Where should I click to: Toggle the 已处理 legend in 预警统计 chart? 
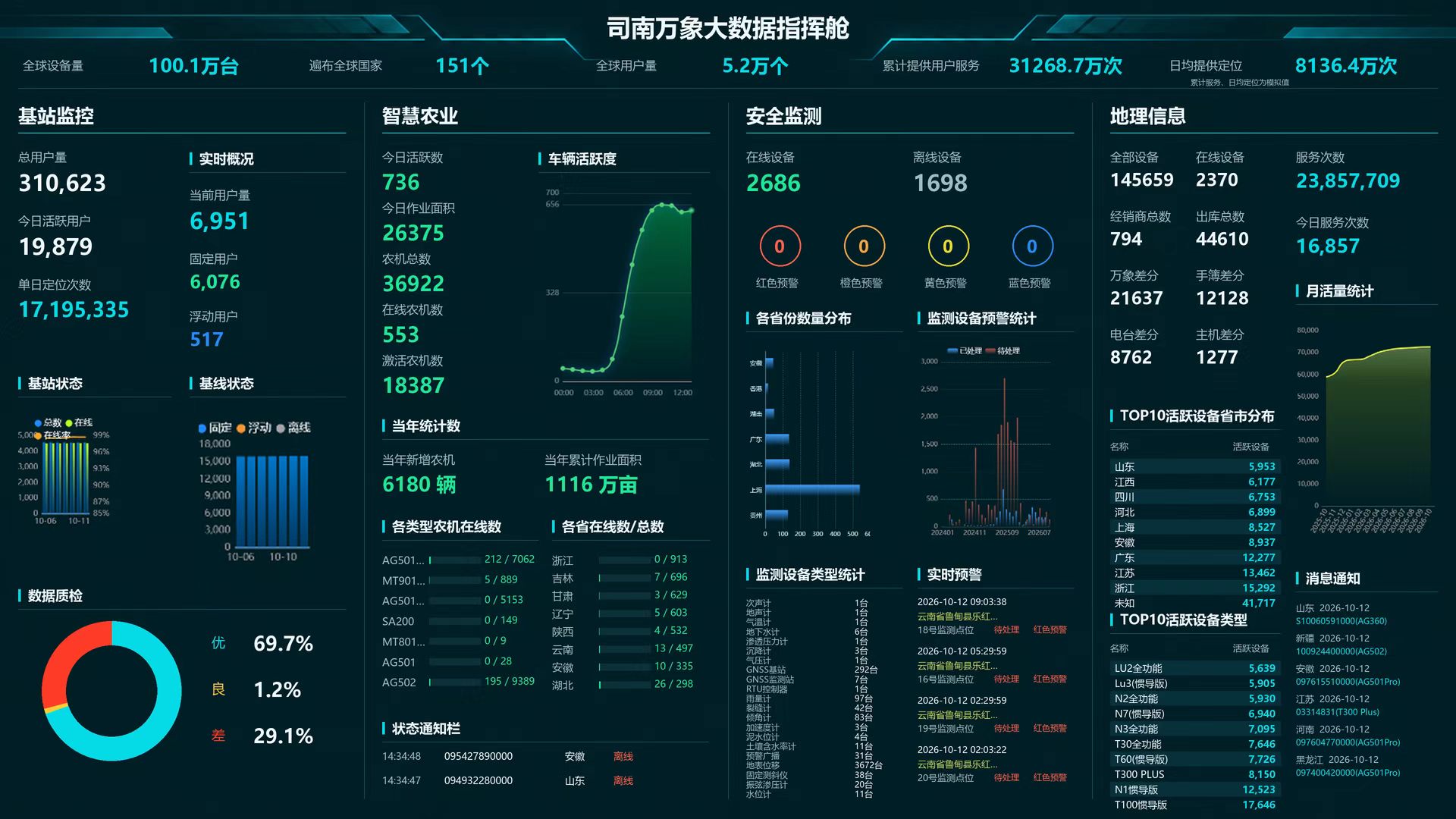965,351
